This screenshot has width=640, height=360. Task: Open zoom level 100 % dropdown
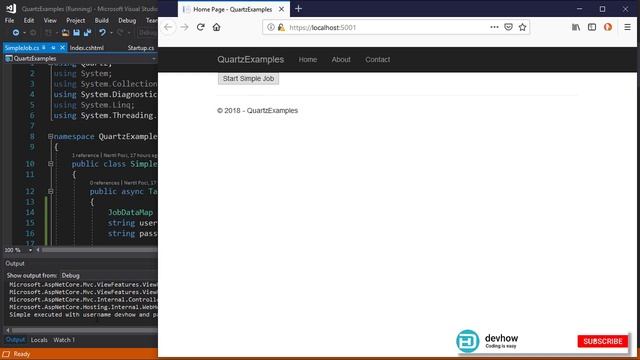[30, 250]
